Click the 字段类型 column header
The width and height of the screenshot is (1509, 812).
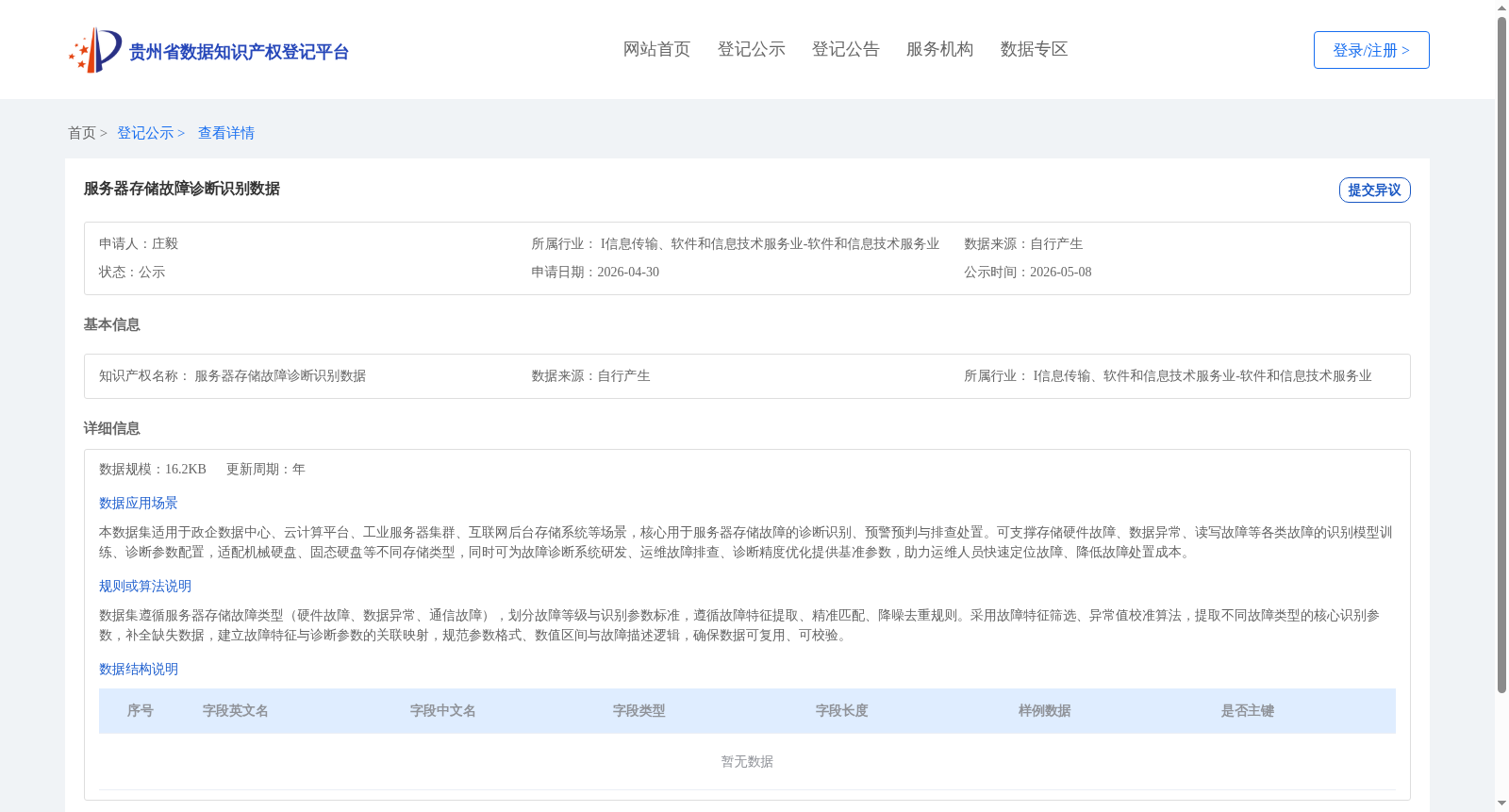[639, 710]
